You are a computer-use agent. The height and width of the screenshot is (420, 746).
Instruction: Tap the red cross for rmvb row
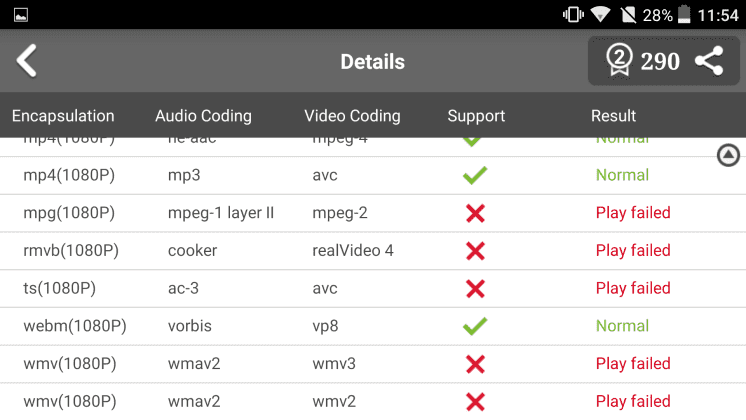(475, 251)
